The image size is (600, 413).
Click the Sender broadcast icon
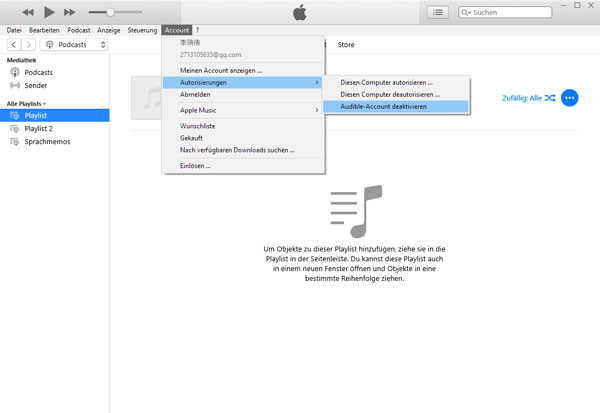coord(15,85)
